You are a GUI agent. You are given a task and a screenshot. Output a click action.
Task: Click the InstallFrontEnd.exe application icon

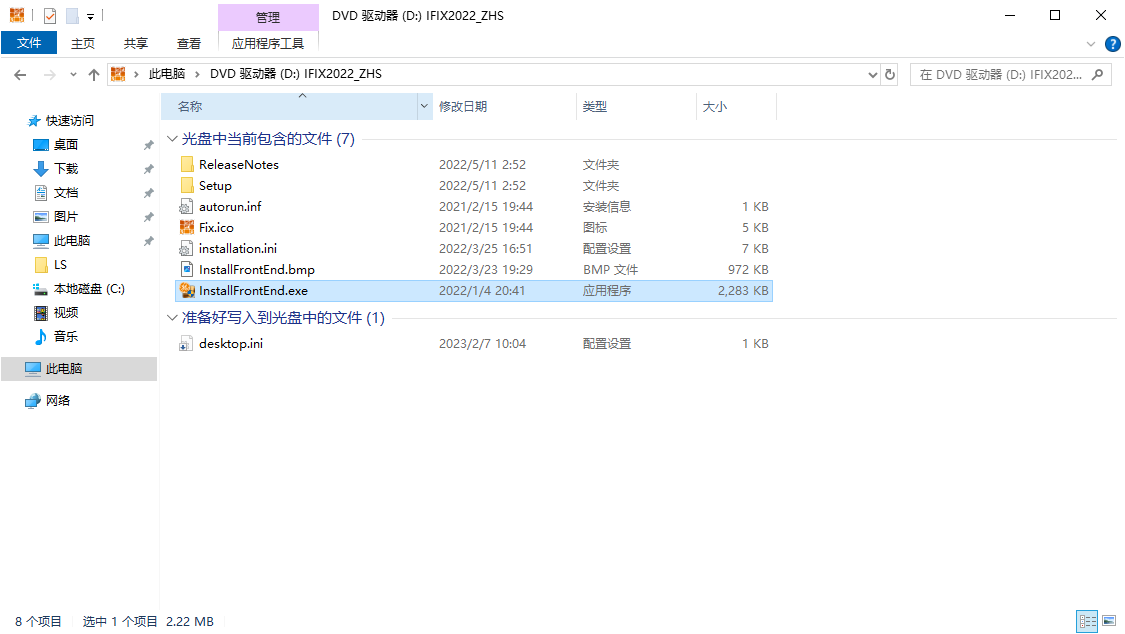pos(186,291)
